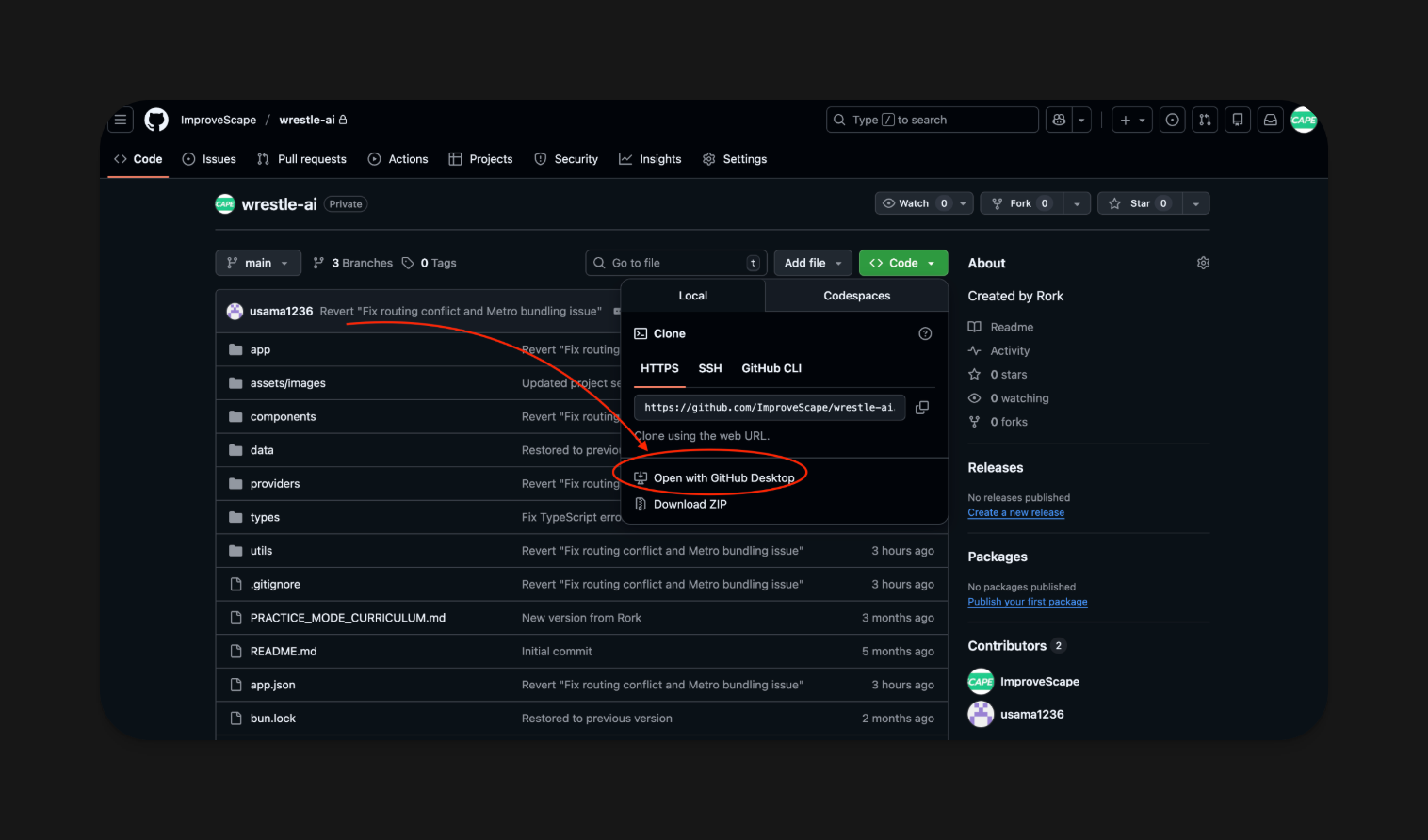Open the Actions tab
Screen dimensions: 1428x840
398,159
